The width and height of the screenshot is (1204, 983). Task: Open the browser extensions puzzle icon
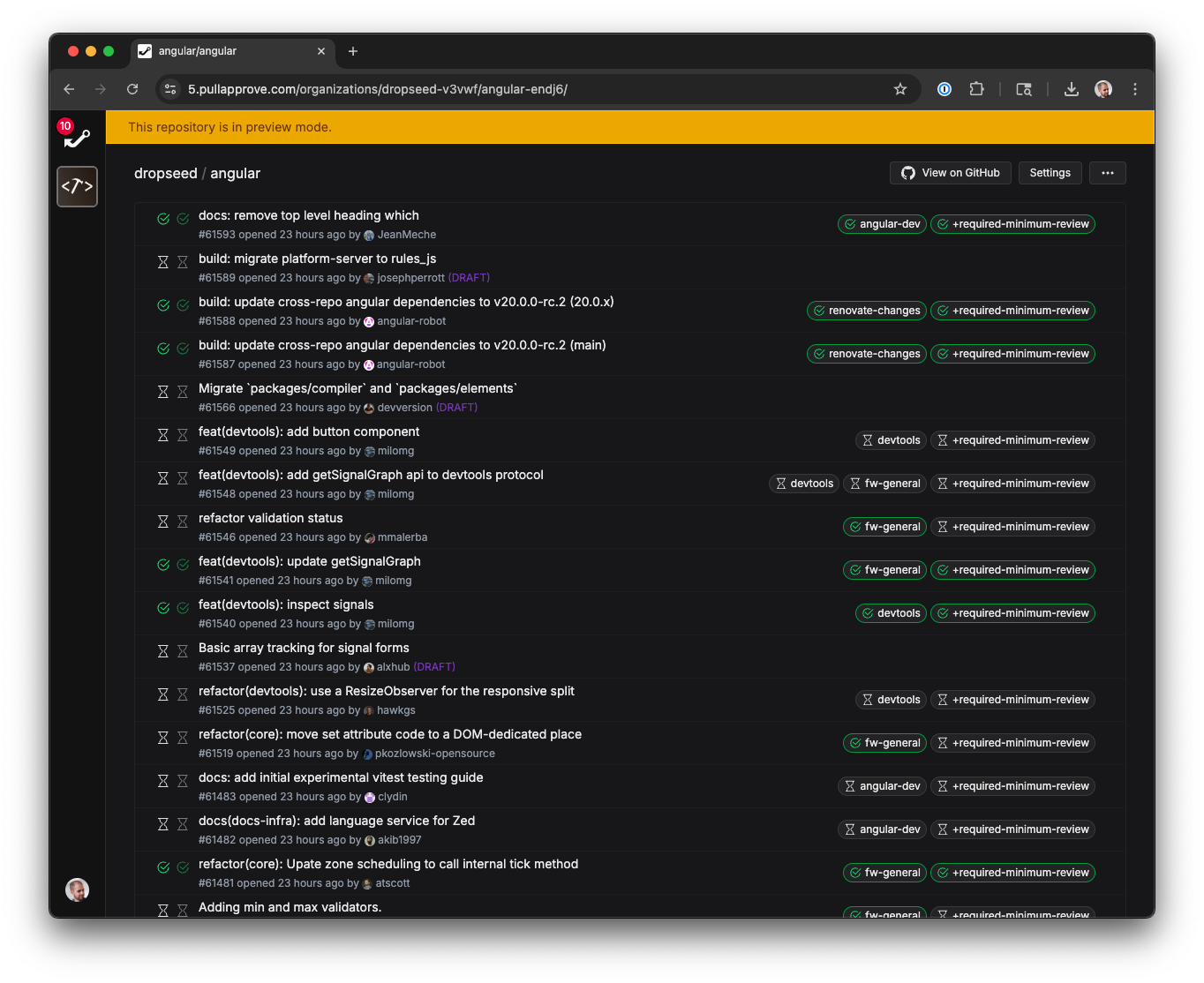coord(976,89)
